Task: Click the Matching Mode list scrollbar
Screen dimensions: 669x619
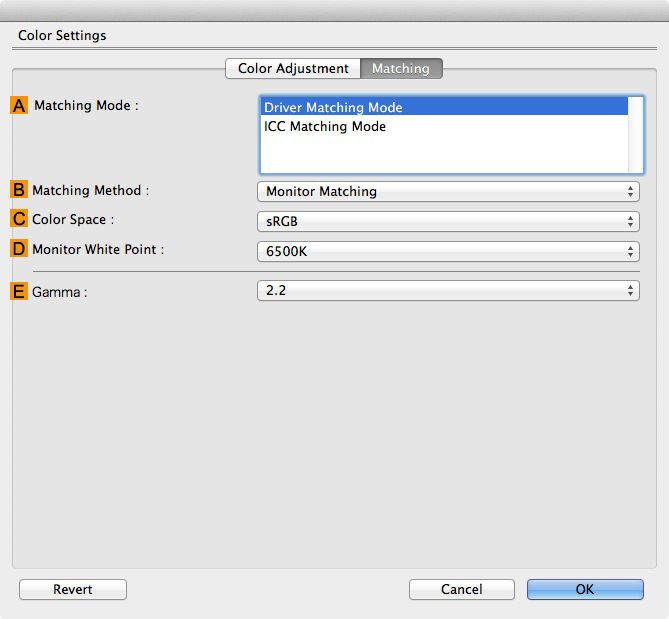Action: pyautogui.click(x=636, y=135)
